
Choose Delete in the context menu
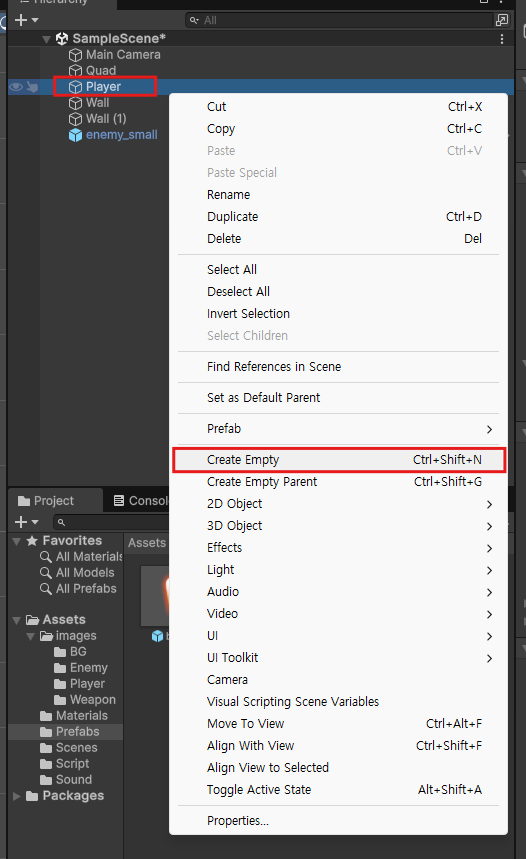pos(339,238)
